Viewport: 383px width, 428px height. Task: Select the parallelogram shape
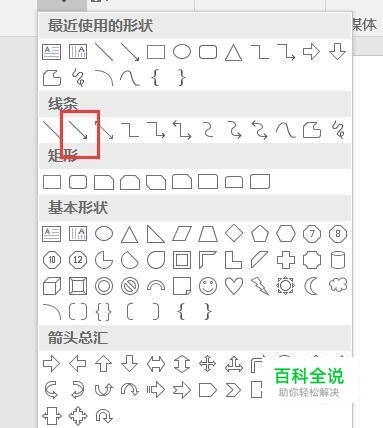tap(182, 234)
